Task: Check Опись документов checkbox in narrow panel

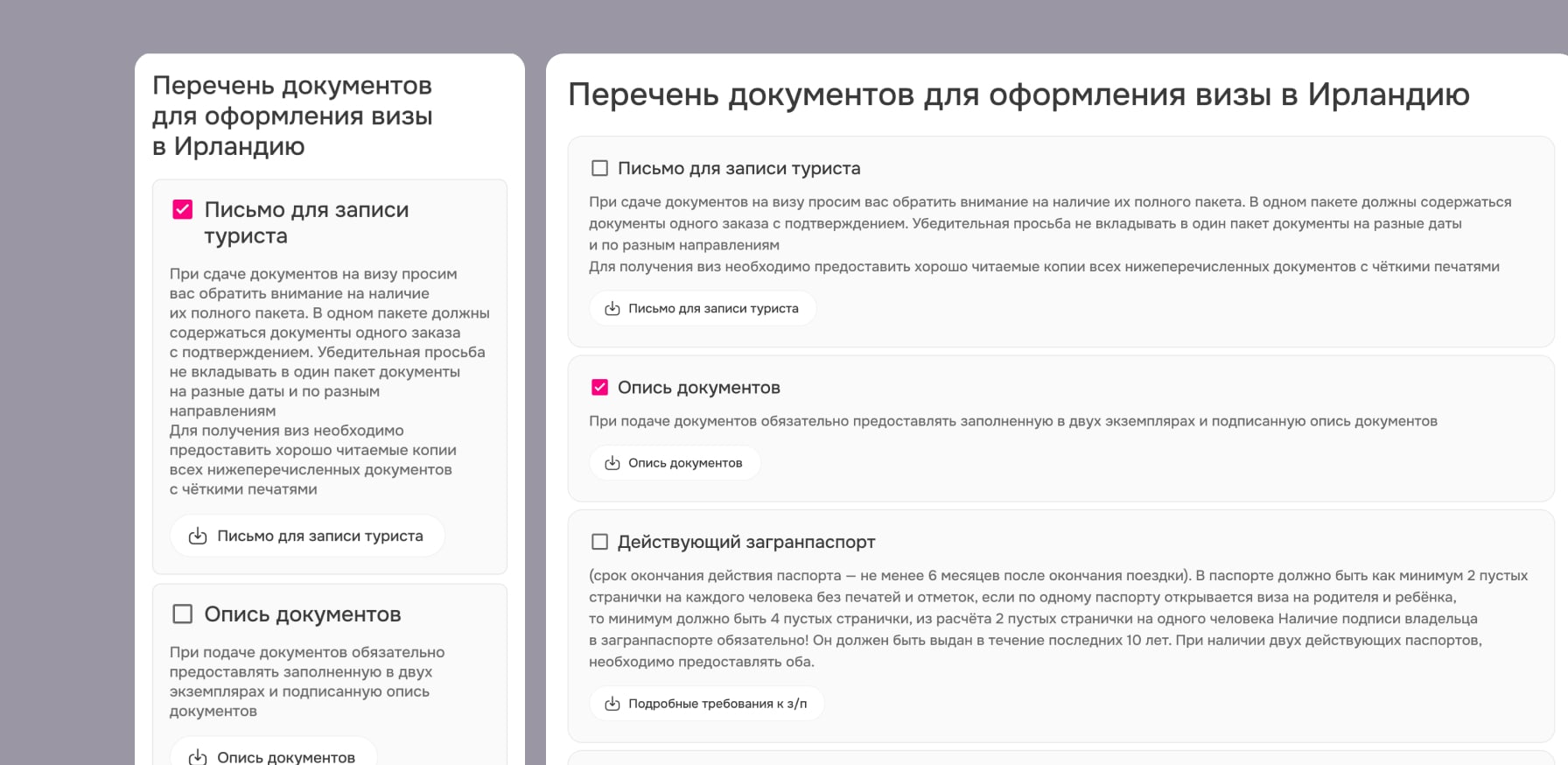Action: coord(183,614)
